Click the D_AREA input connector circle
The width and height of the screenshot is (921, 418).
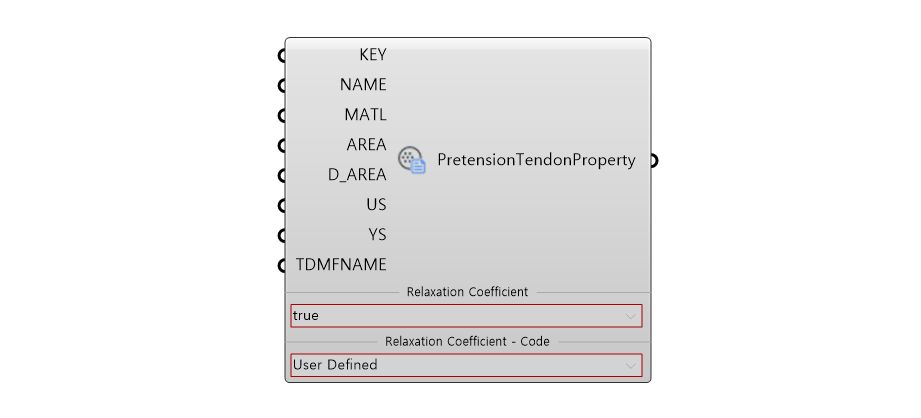[x=282, y=176]
